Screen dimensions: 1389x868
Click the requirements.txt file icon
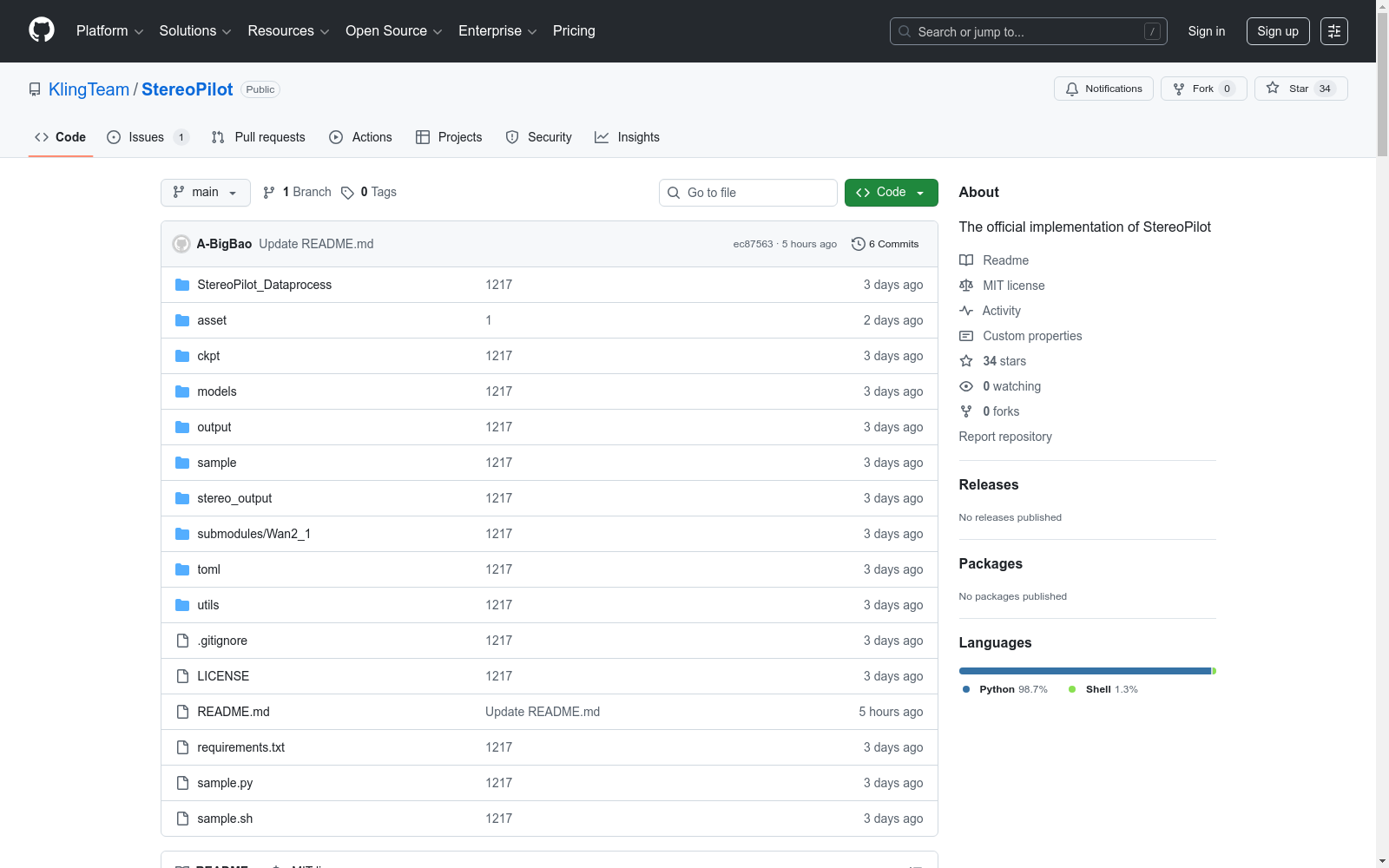click(182, 747)
